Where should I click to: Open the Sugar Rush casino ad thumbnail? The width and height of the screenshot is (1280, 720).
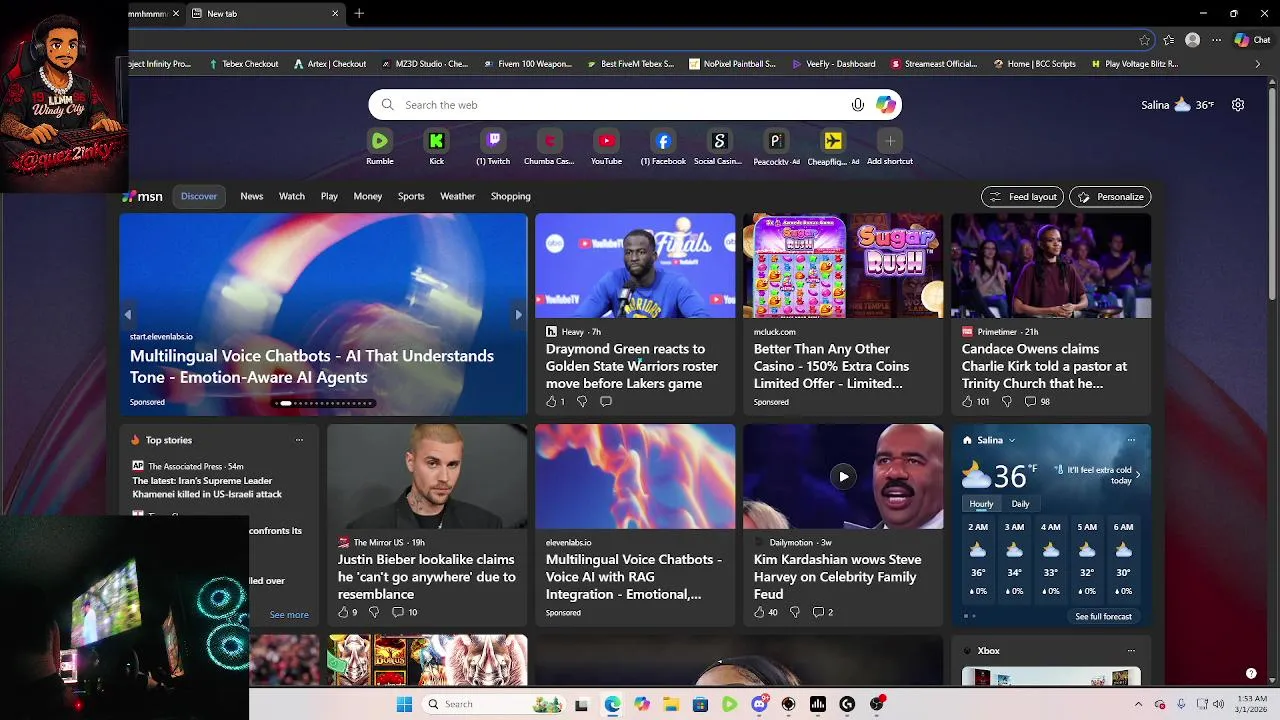click(843, 265)
